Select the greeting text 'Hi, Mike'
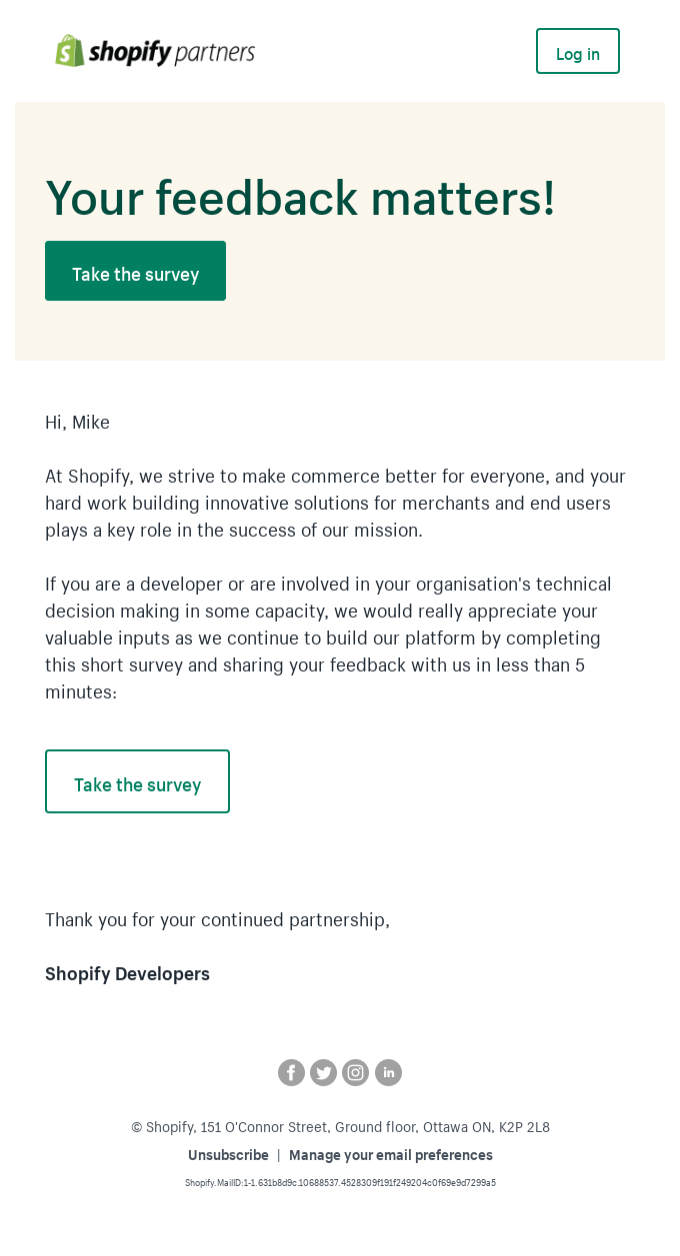The height and width of the screenshot is (1256, 680). 77,422
